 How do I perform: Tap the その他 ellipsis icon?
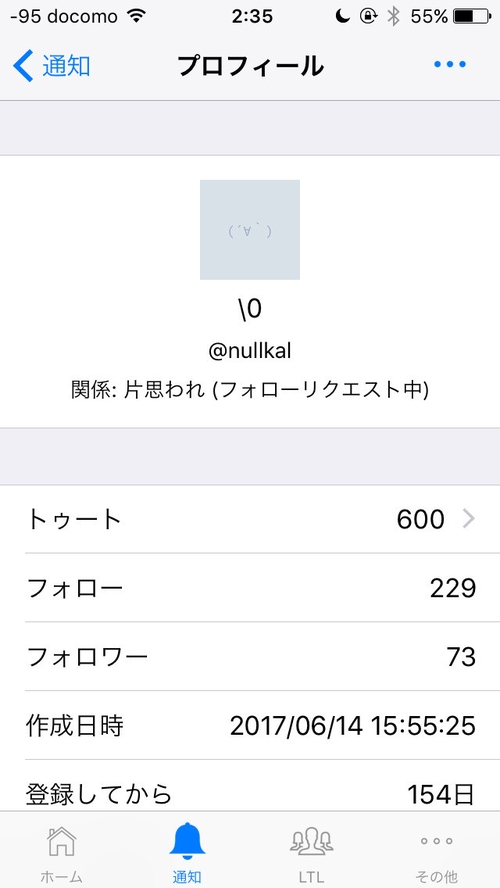click(x=437, y=842)
